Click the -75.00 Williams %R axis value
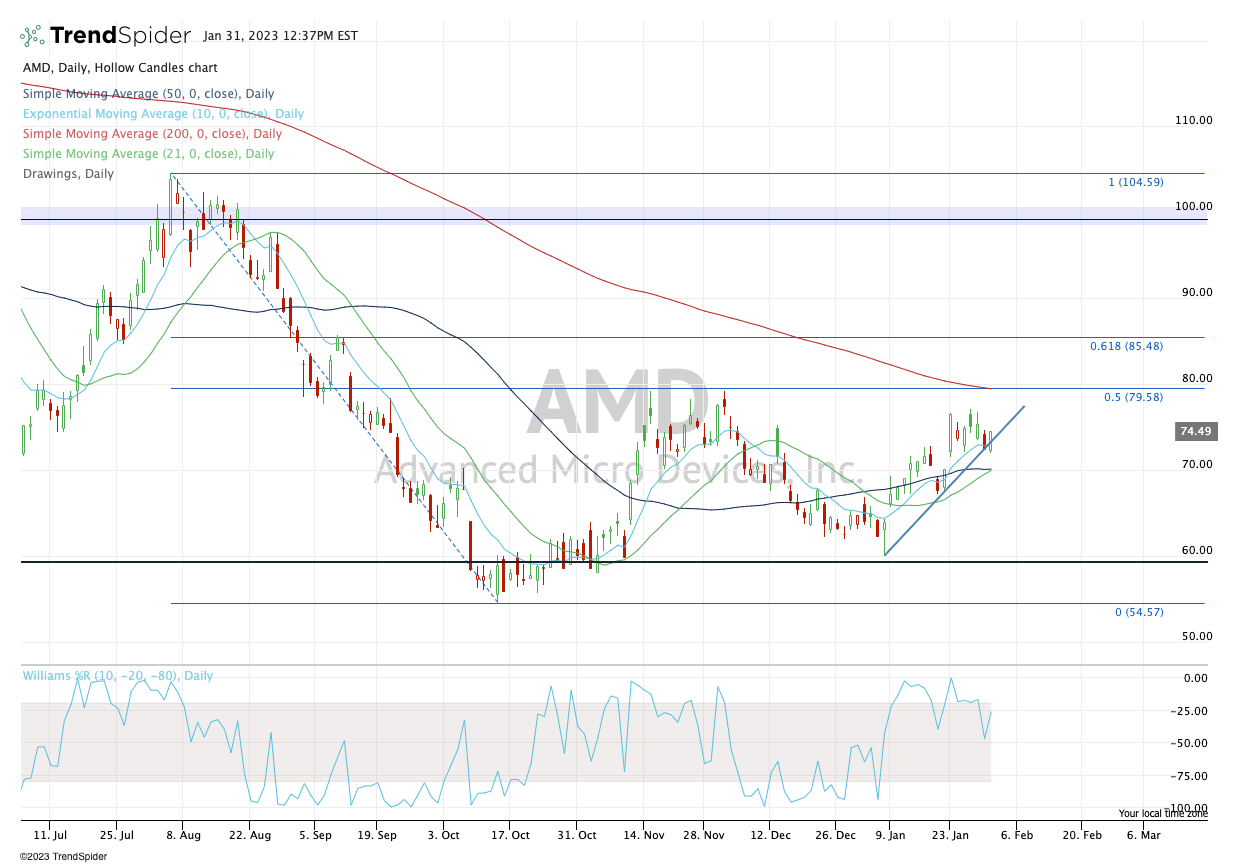Image resolution: width=1238 pixels, height=866 pixels. pyautogui.click(x=1191, y=776)
